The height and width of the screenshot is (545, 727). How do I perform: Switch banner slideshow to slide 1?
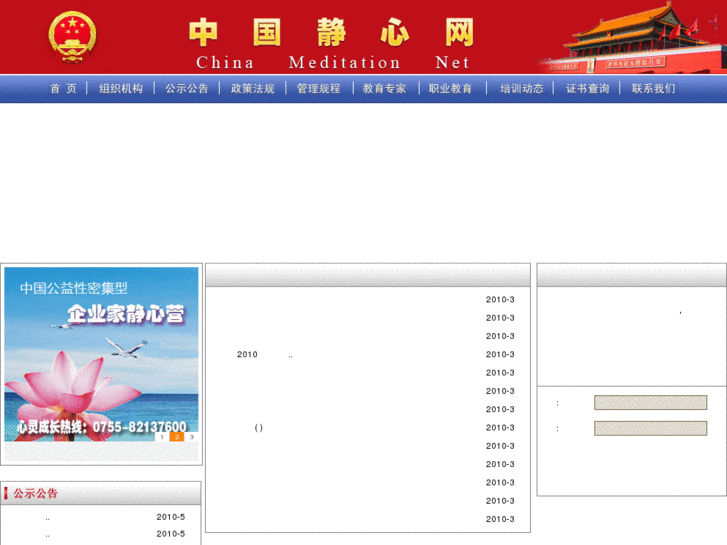pos(162,437)
